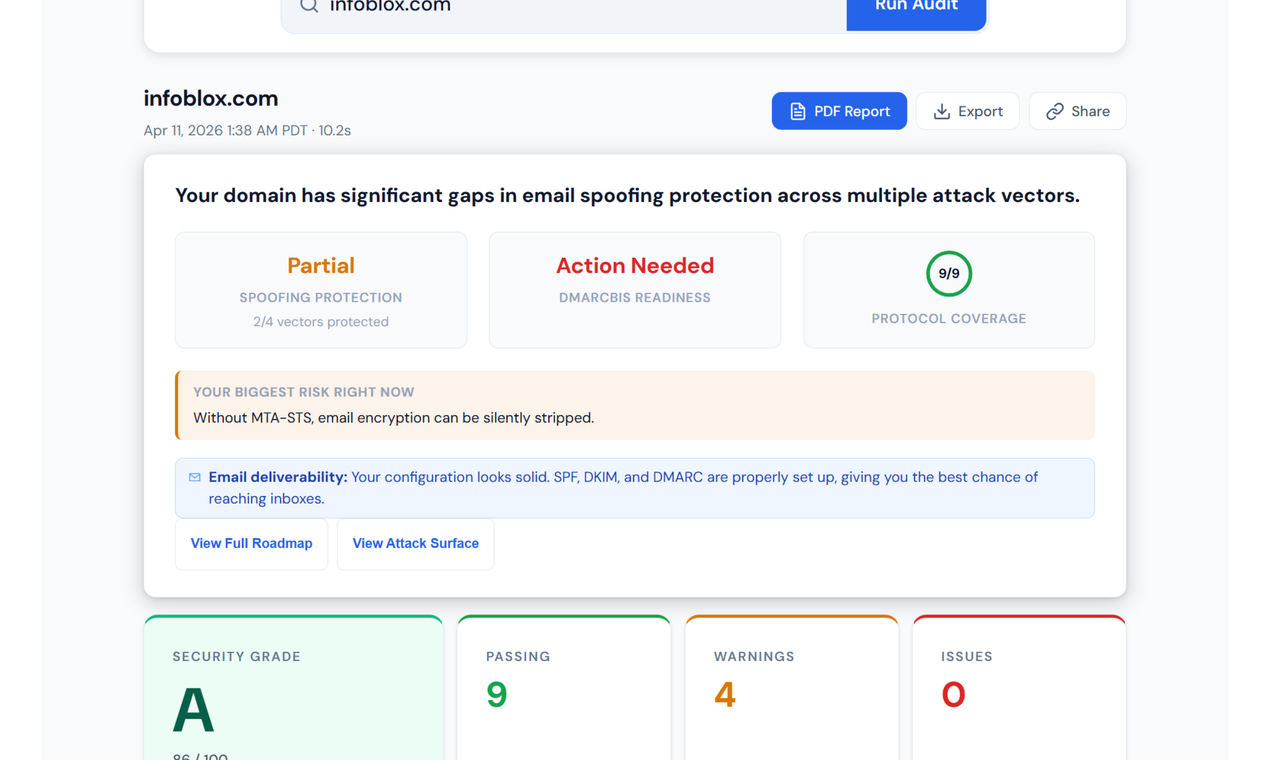Download the PDF Report
This screenshot has height=760, width=1270.
(x=839, y=111)
